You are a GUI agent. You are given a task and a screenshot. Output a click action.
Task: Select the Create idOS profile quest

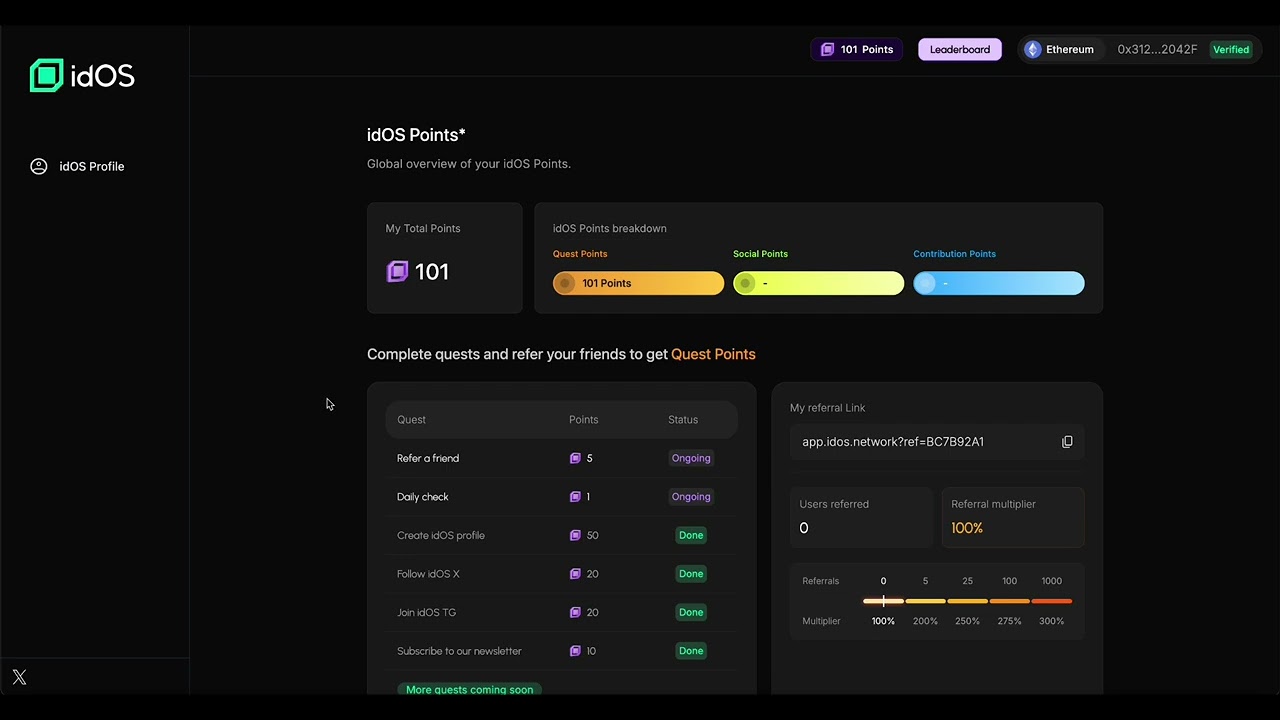[561, 535]
